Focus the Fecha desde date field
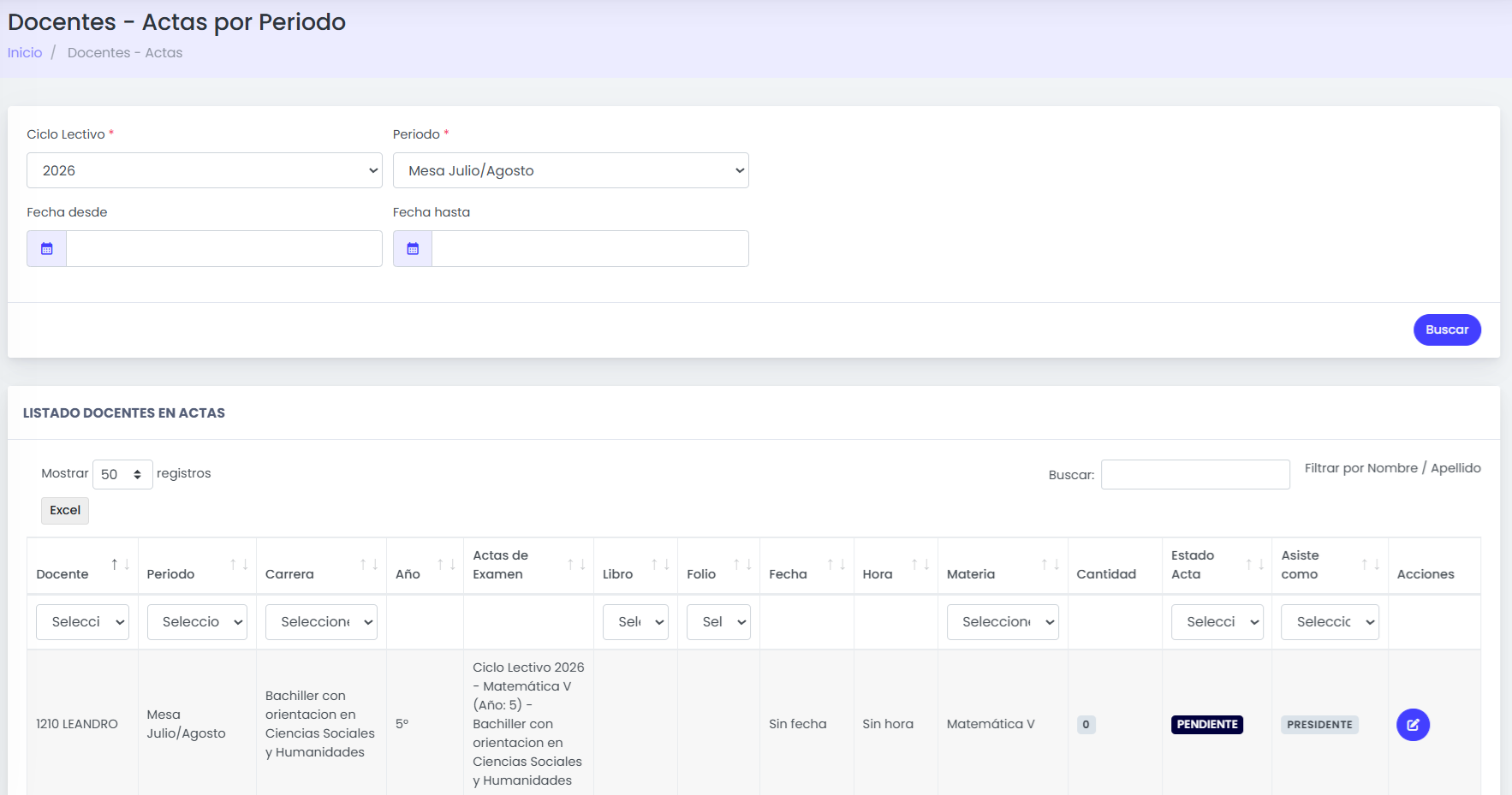This screenshot has width=1512, height=795. click(224, 249)
